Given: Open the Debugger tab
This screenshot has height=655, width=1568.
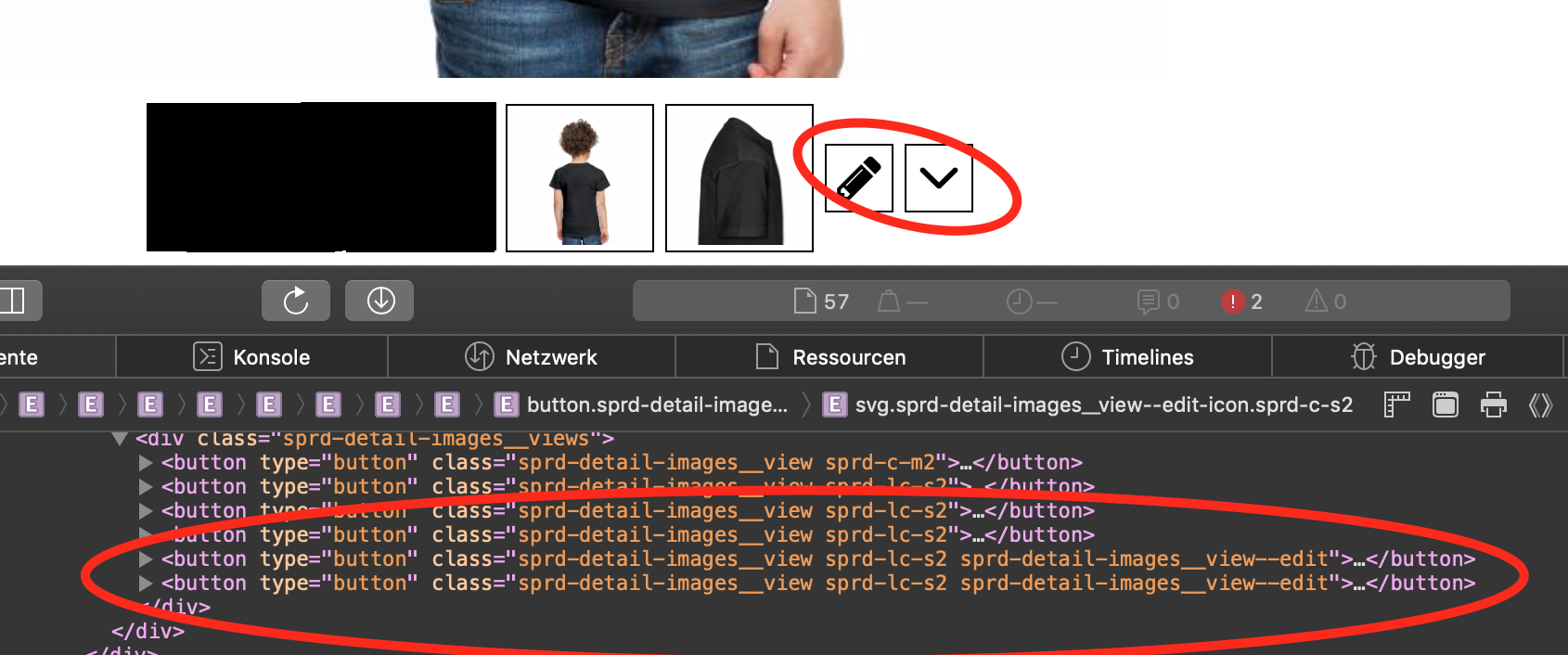Looking at the screenshot, I should pos(1418,357).
